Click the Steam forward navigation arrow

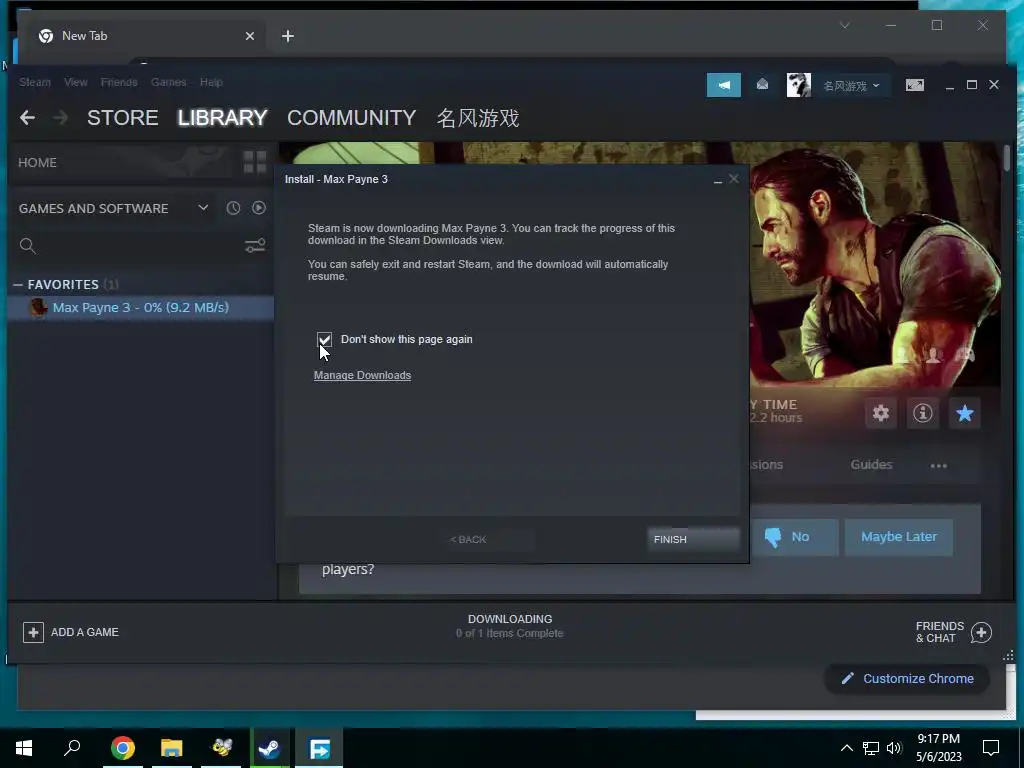click(60, 118)
